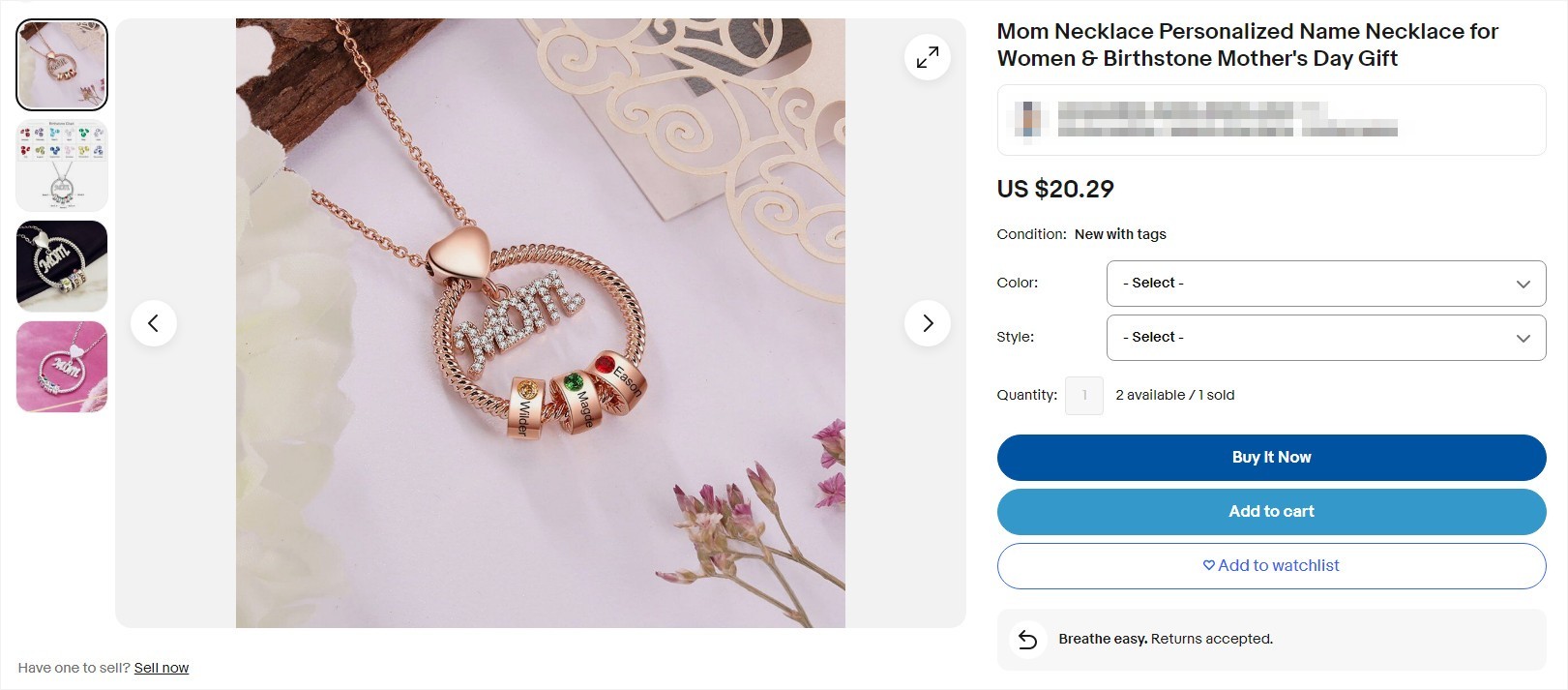Open the Style selection dropdown

(1325, 337)
